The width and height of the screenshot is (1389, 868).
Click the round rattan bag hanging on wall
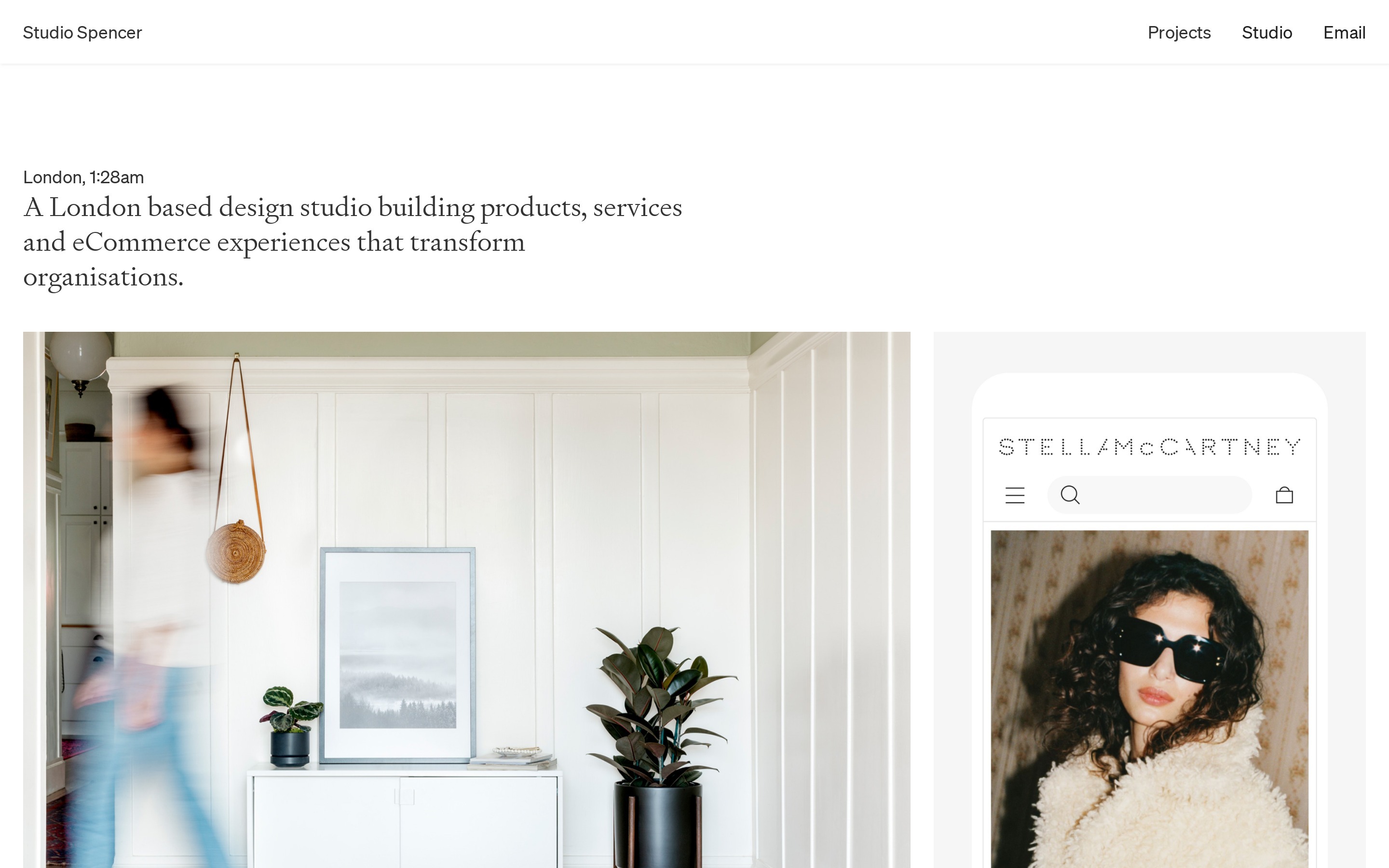click(x=236, y=551)
